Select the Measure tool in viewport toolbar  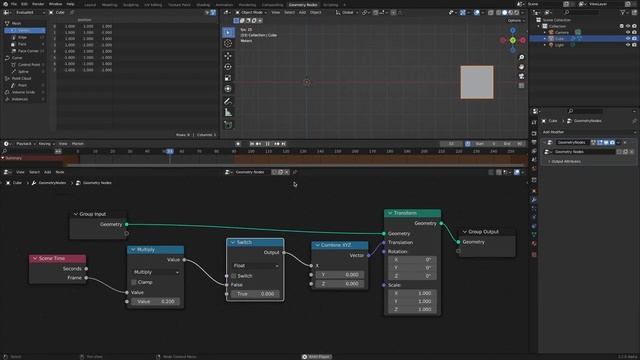pyautogui.click(x=228, y=112)
